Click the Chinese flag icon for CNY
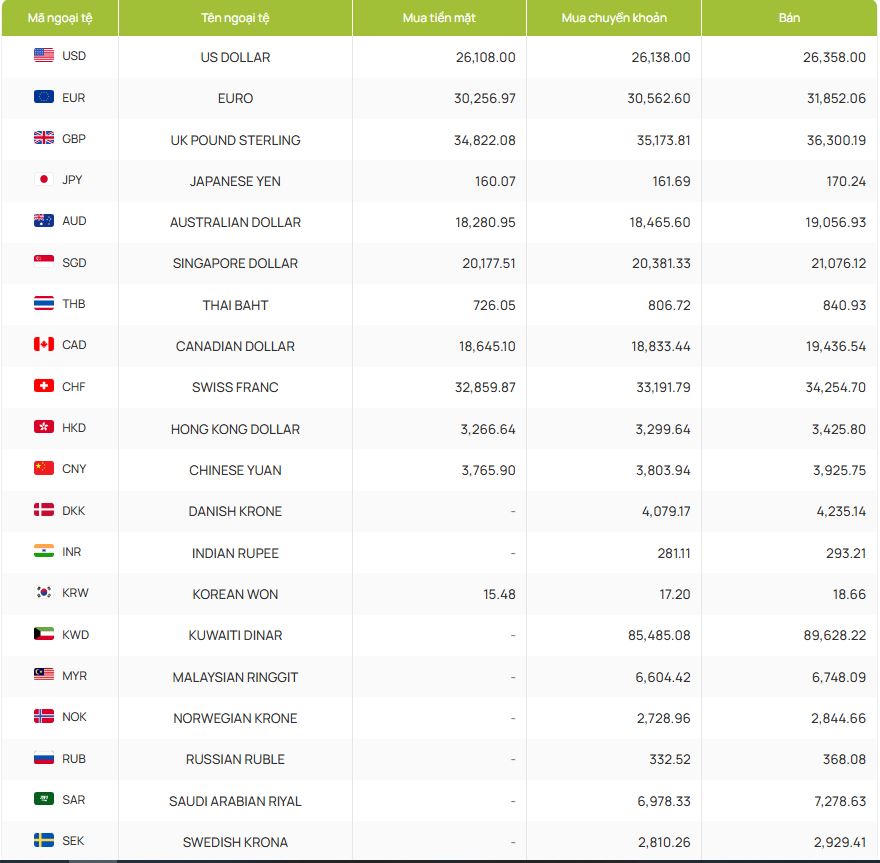 coord(44,468)
